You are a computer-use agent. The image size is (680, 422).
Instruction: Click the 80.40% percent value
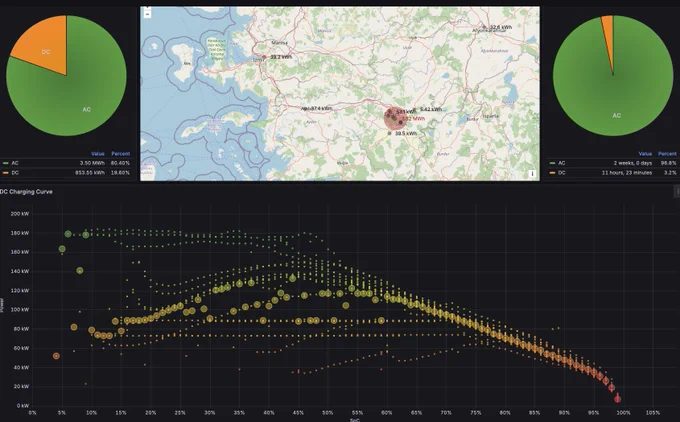[x=120, y=163]
